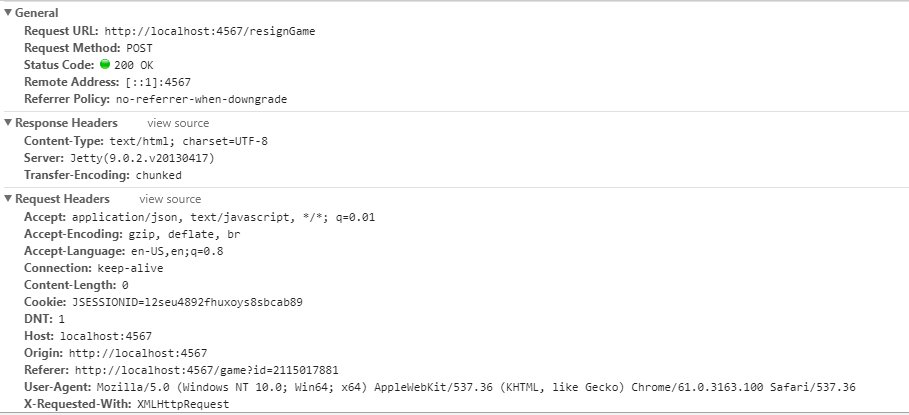This screenshot has height=415, width=909.
Task: Click the Server Jetty version value
Action: tap(142, 158)
